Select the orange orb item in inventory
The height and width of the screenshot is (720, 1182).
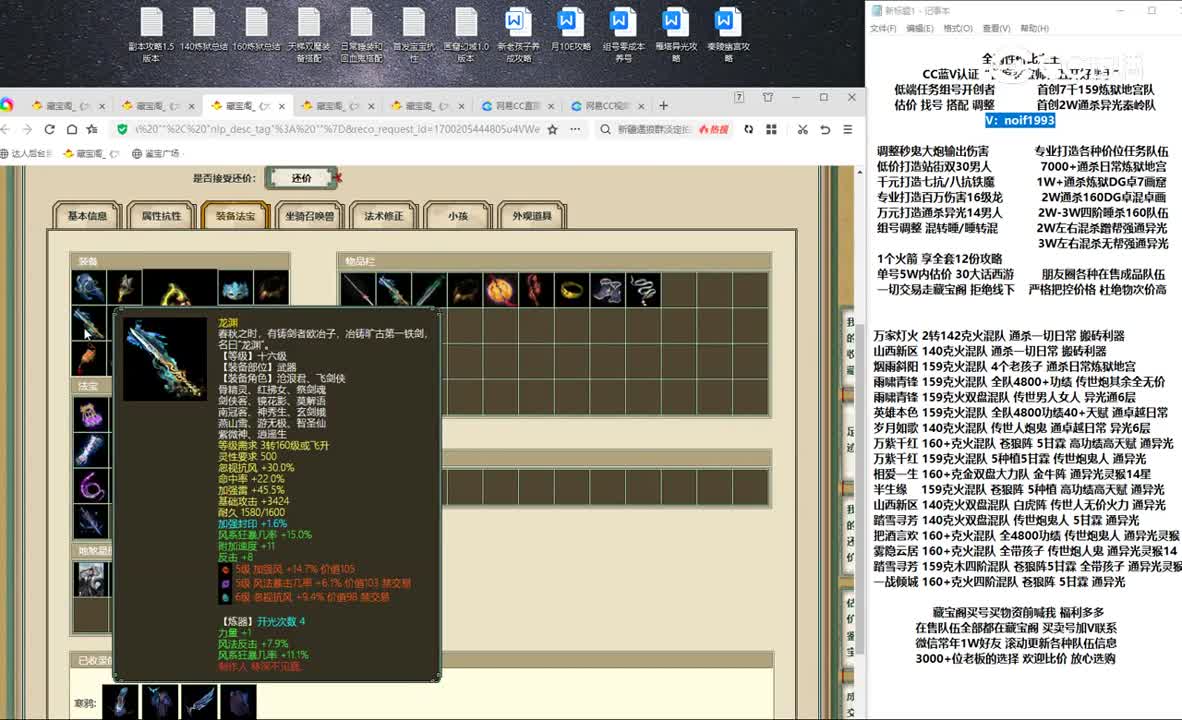(x=501, y=290)
